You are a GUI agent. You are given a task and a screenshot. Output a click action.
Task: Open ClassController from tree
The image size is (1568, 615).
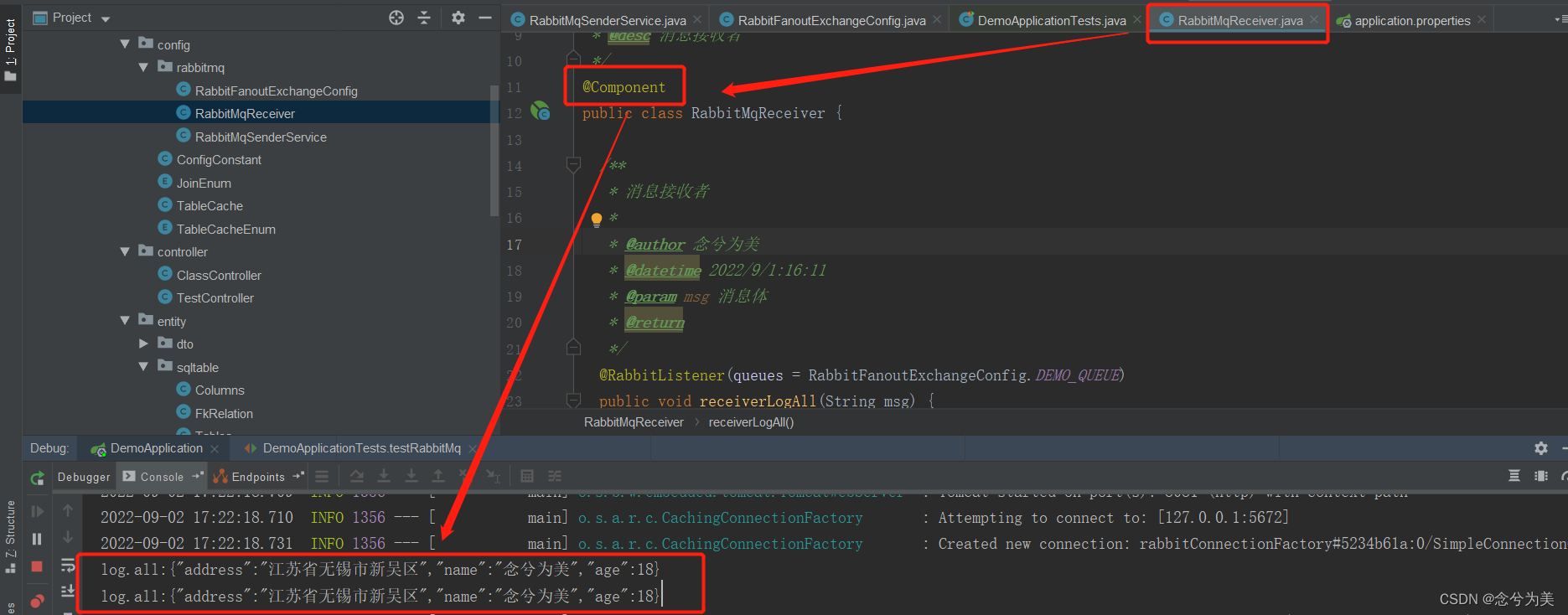pos(219,275)
